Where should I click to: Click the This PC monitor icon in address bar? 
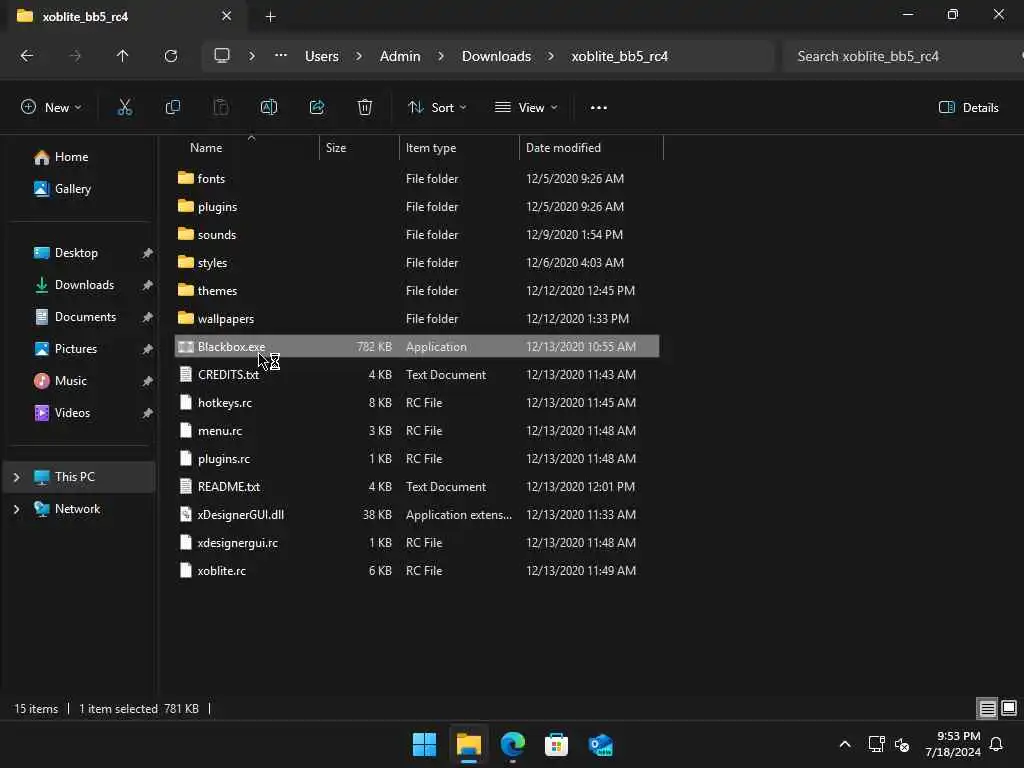(222, 56)
